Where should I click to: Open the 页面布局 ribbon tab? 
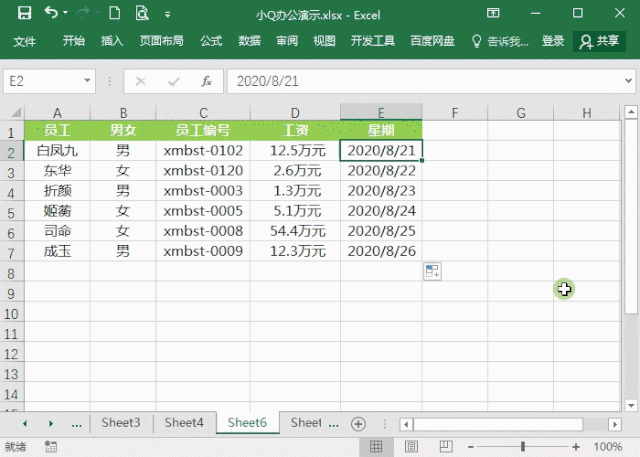coord(161,41)
